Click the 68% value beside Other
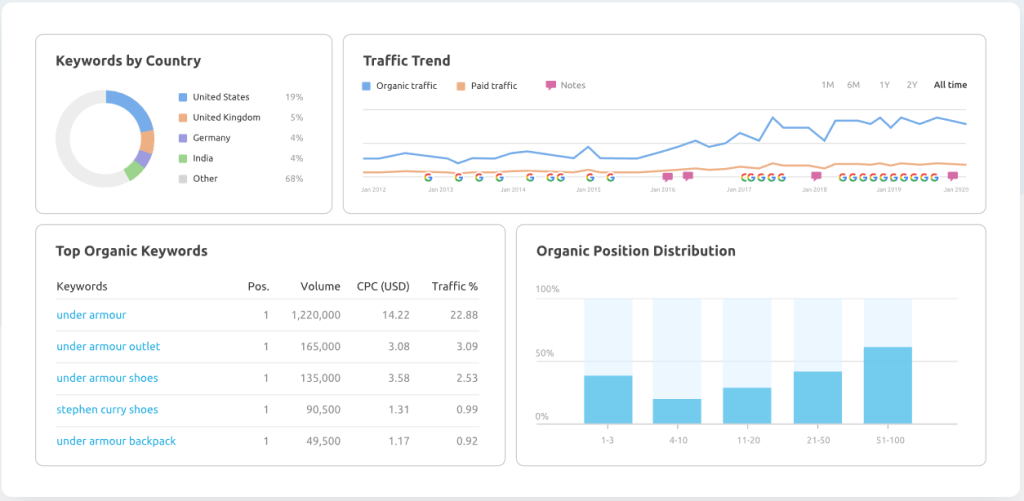The height and width of the screenshot is (501, 1024). [x=294, y=178]
